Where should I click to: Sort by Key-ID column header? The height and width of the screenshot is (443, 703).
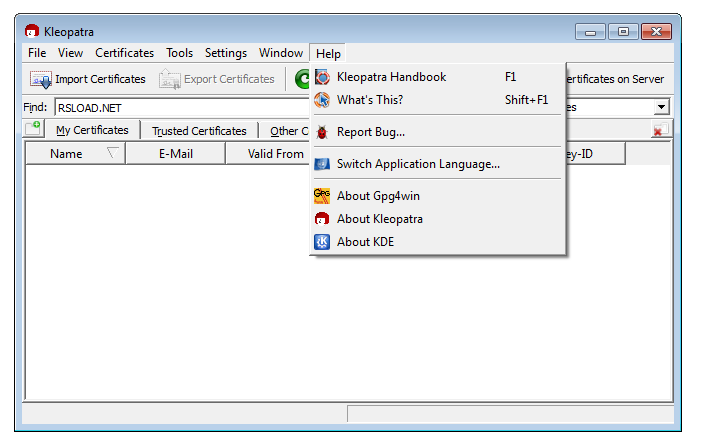click(595, 154)
